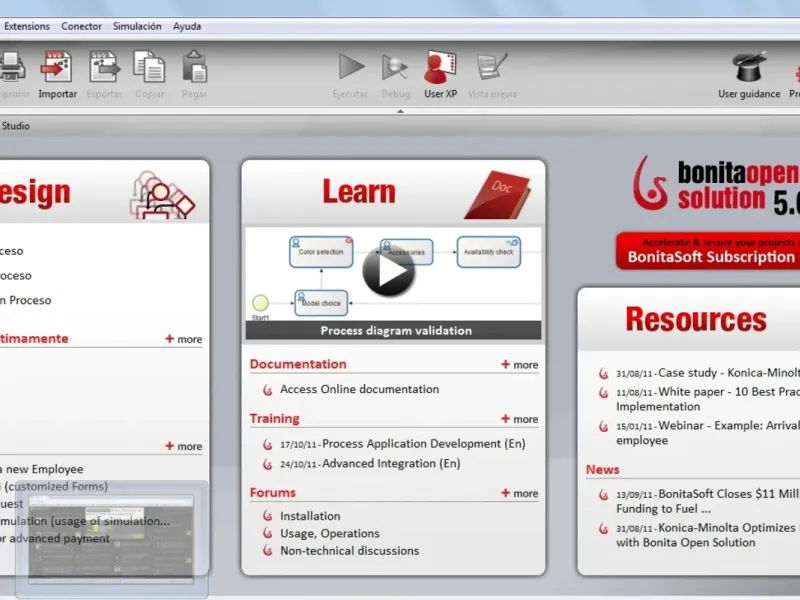Click the translucent window preview thumbnail
800x600 pixels.
tap(111, 538)
